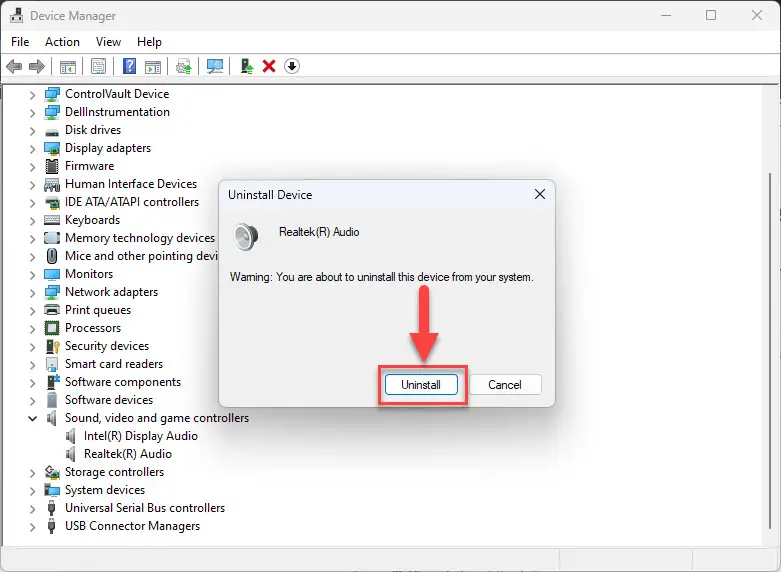Select Intel(R) Display Audio device
Viewport: 781px width, 572px height.
(x=141, y=436)
